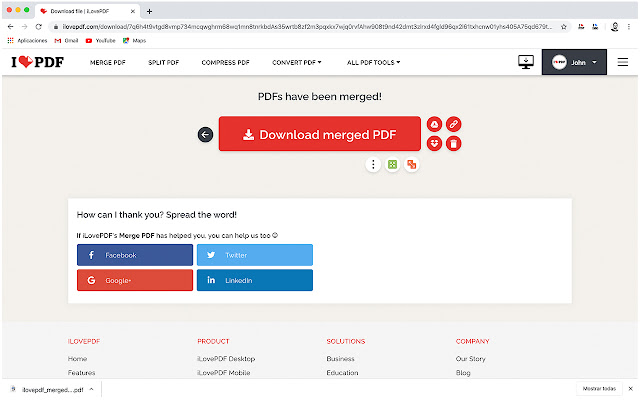Click the 'PDFs have been merged!' heading

[x=320, y=97]
